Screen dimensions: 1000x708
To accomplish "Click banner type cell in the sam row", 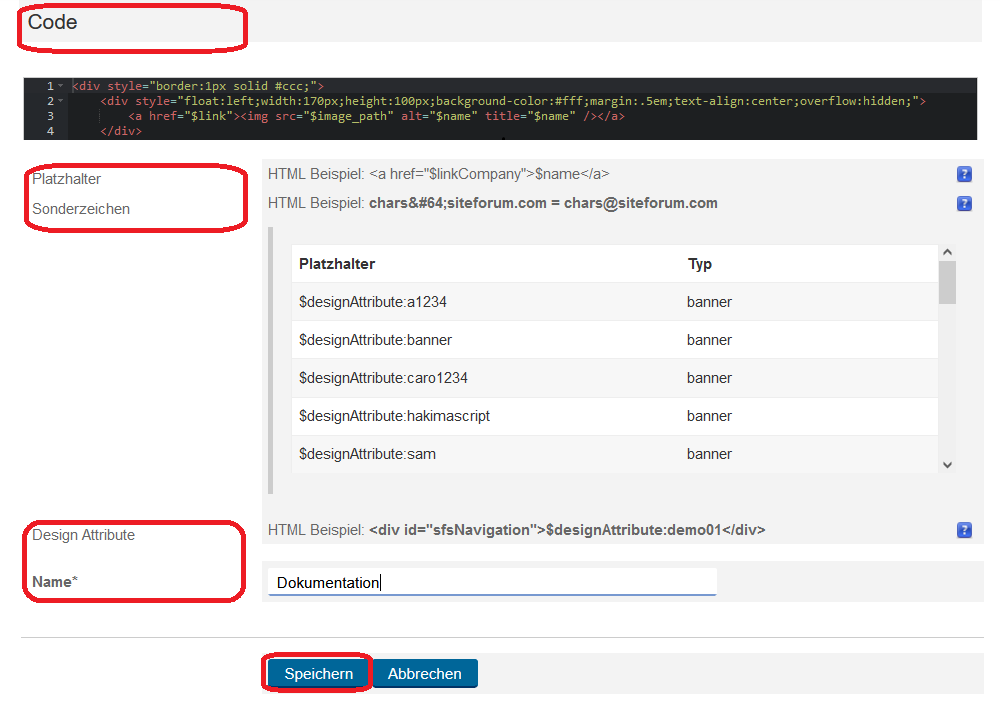I will (x=709, y=454).
